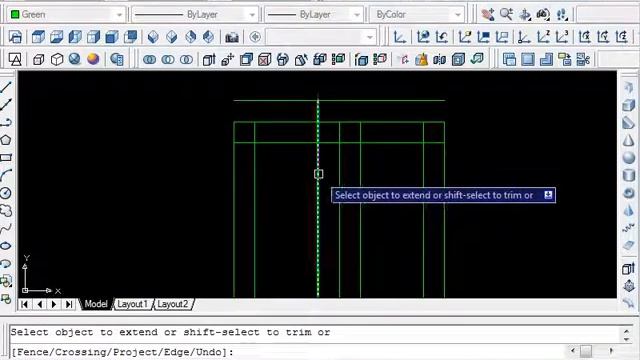
Task: Jump to the first layout tab
Action: pos(24,304)
